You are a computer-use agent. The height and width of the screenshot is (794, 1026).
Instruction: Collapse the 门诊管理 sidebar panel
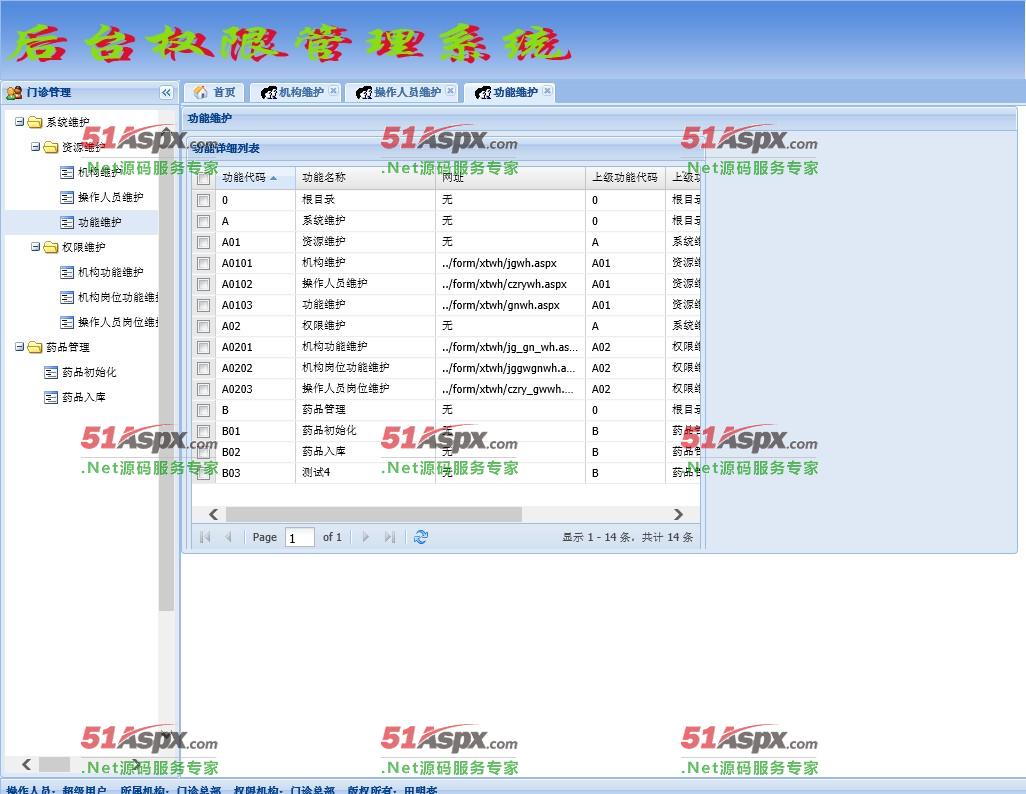pos(166,92)
